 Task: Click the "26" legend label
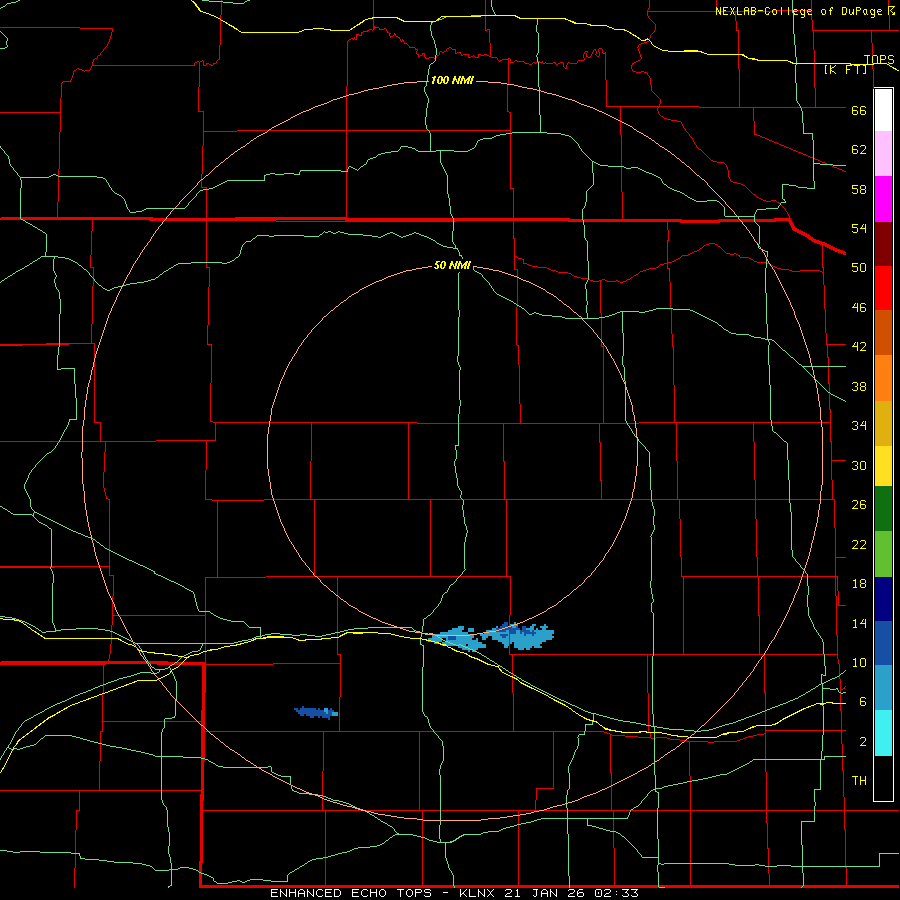pos(859,505)
